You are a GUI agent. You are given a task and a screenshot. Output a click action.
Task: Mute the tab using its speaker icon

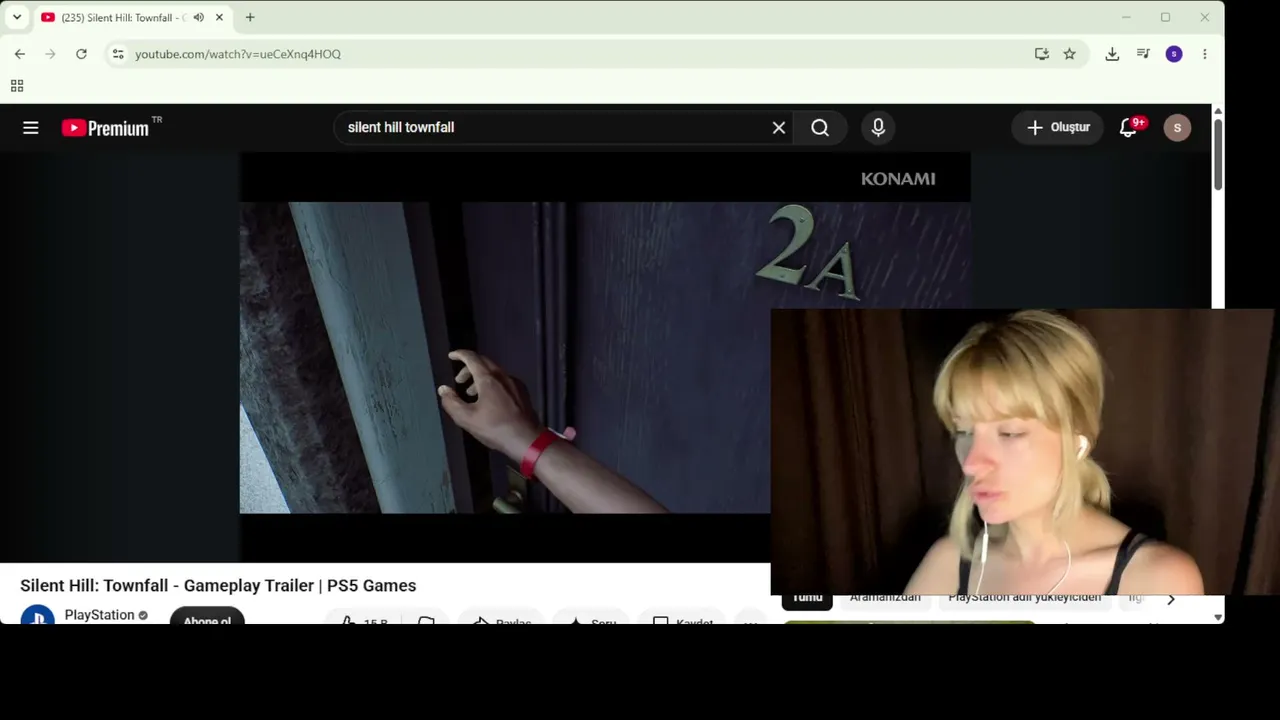pos(198,18)
